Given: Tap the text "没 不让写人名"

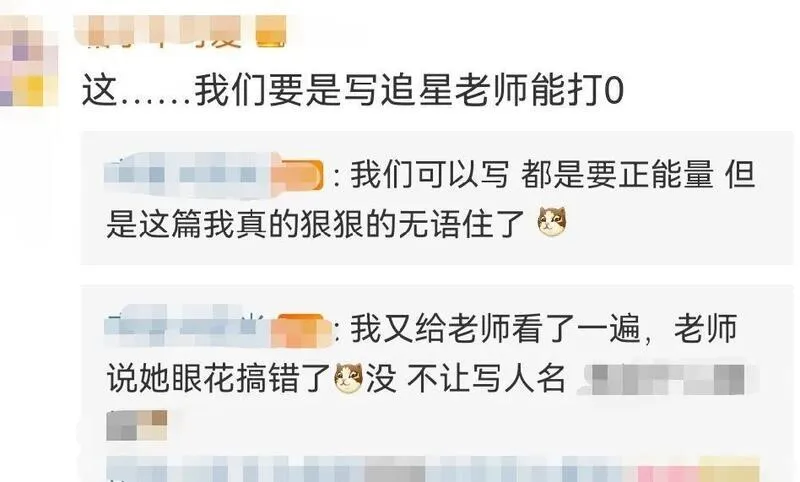Looking at the screenshot, I should [x=466, y=379].
